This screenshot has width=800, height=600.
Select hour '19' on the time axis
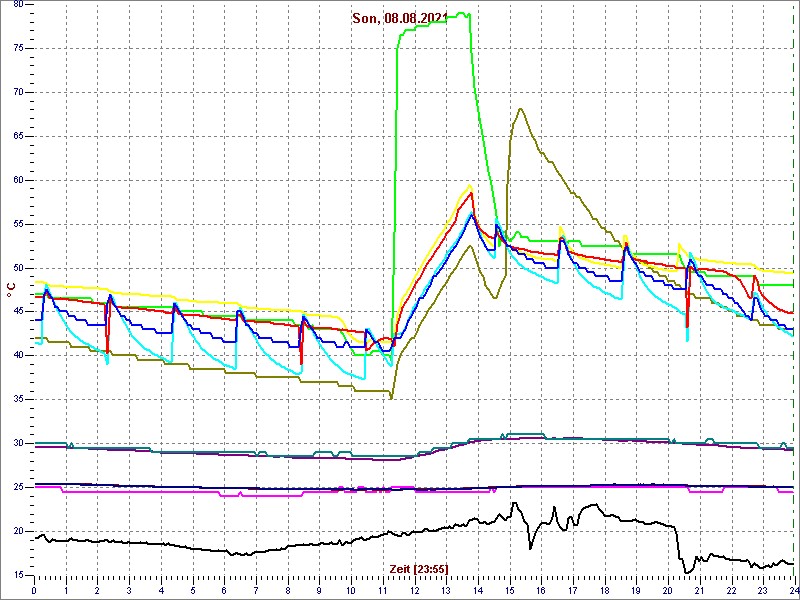point(635,590)
